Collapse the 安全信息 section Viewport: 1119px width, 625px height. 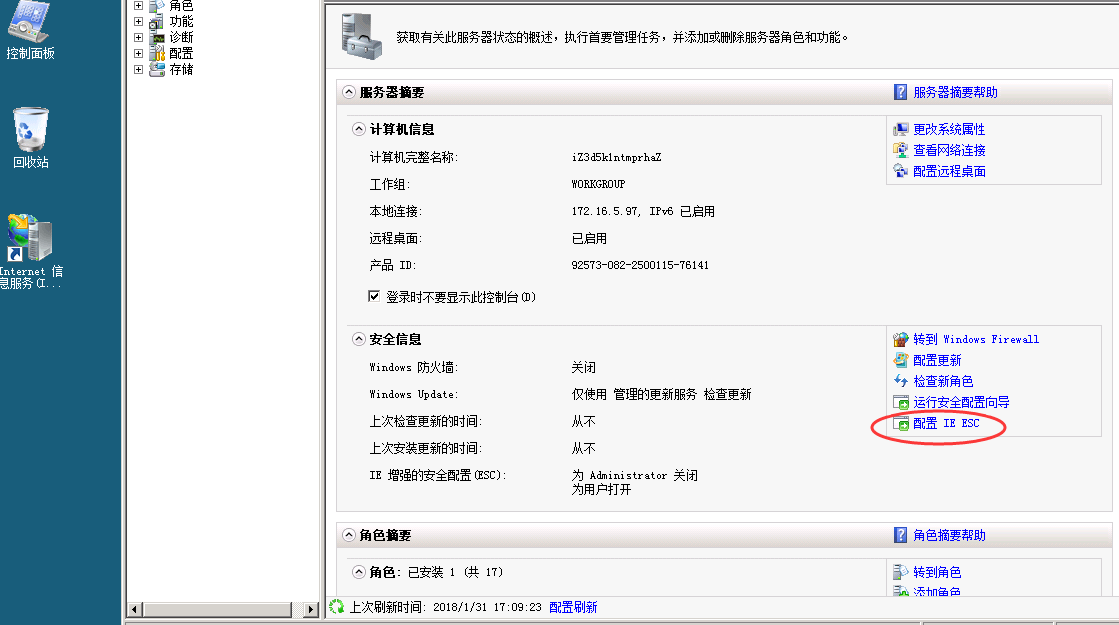[357, 338]
